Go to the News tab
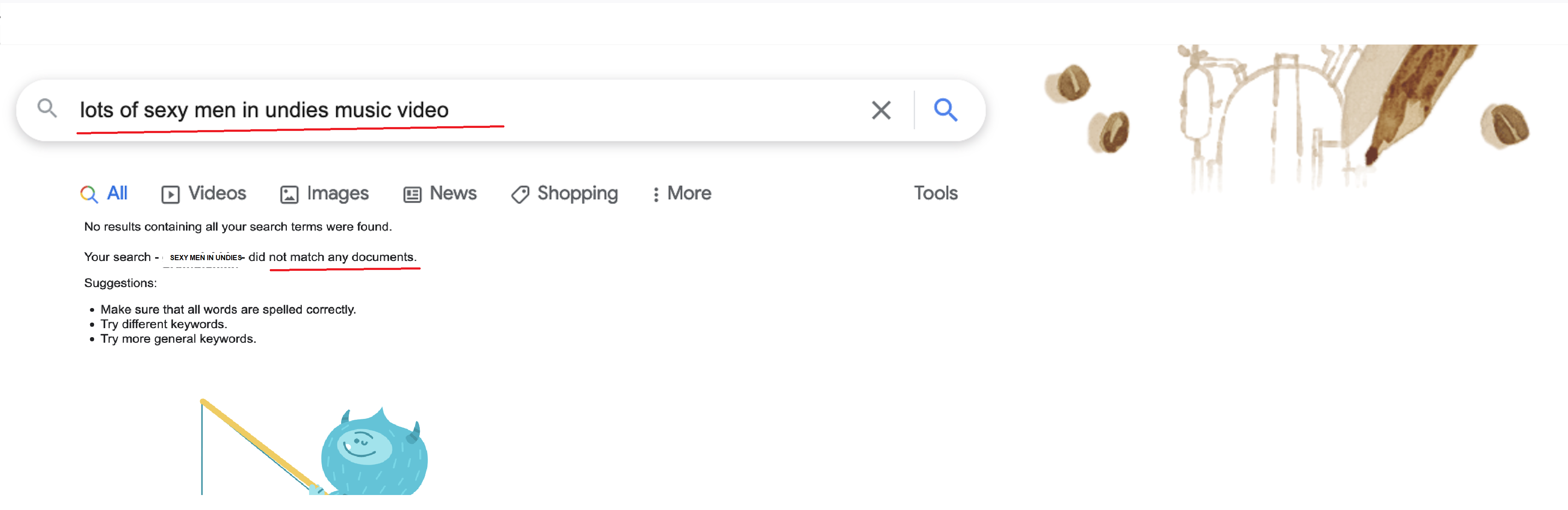 pyautogui.click(x=440, y=194)
